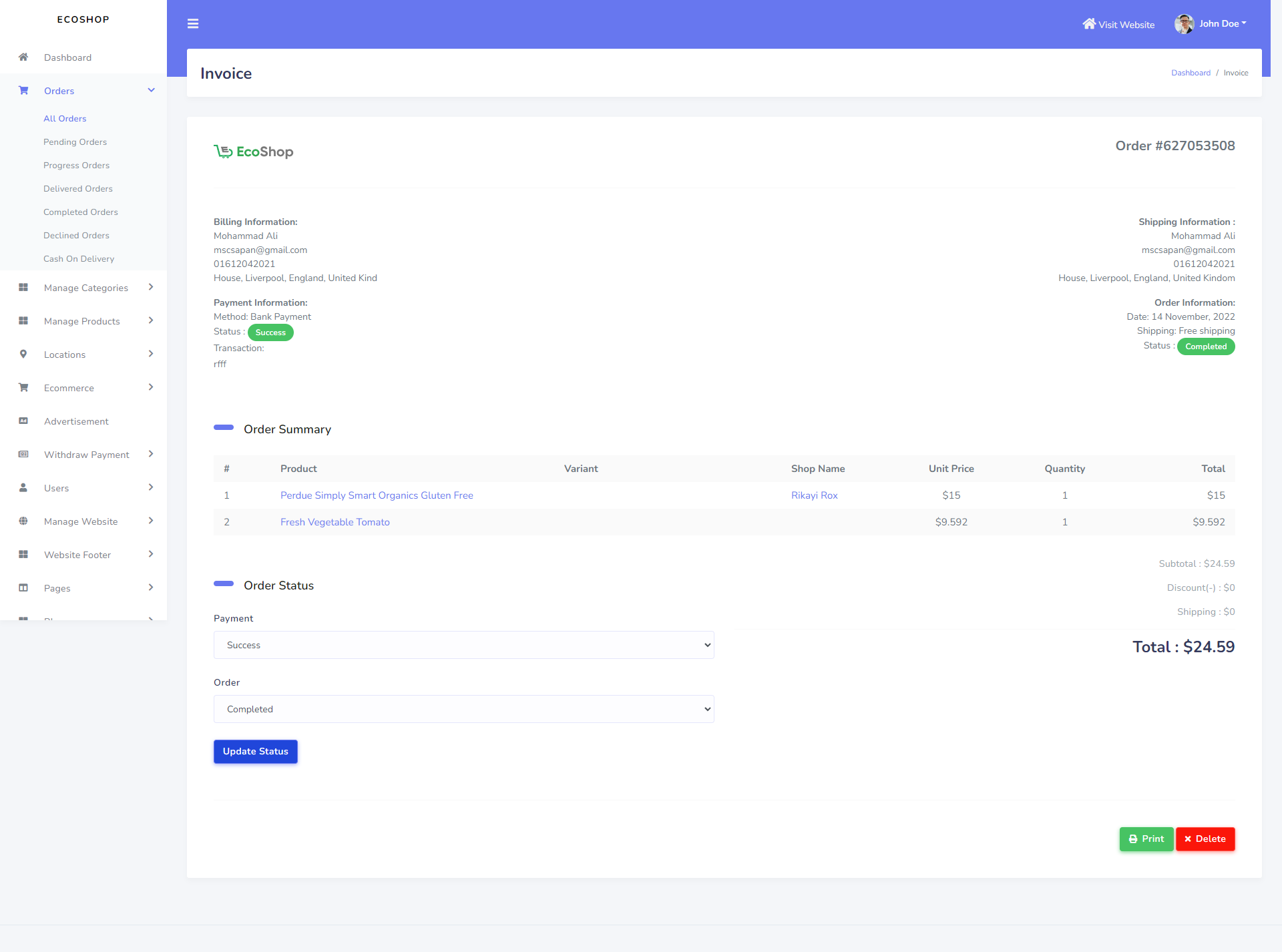The height and width of the screenshot is (952, 1282).
Task: Select Pending Orders in the sidebar
Action: [x=75, y=142]
